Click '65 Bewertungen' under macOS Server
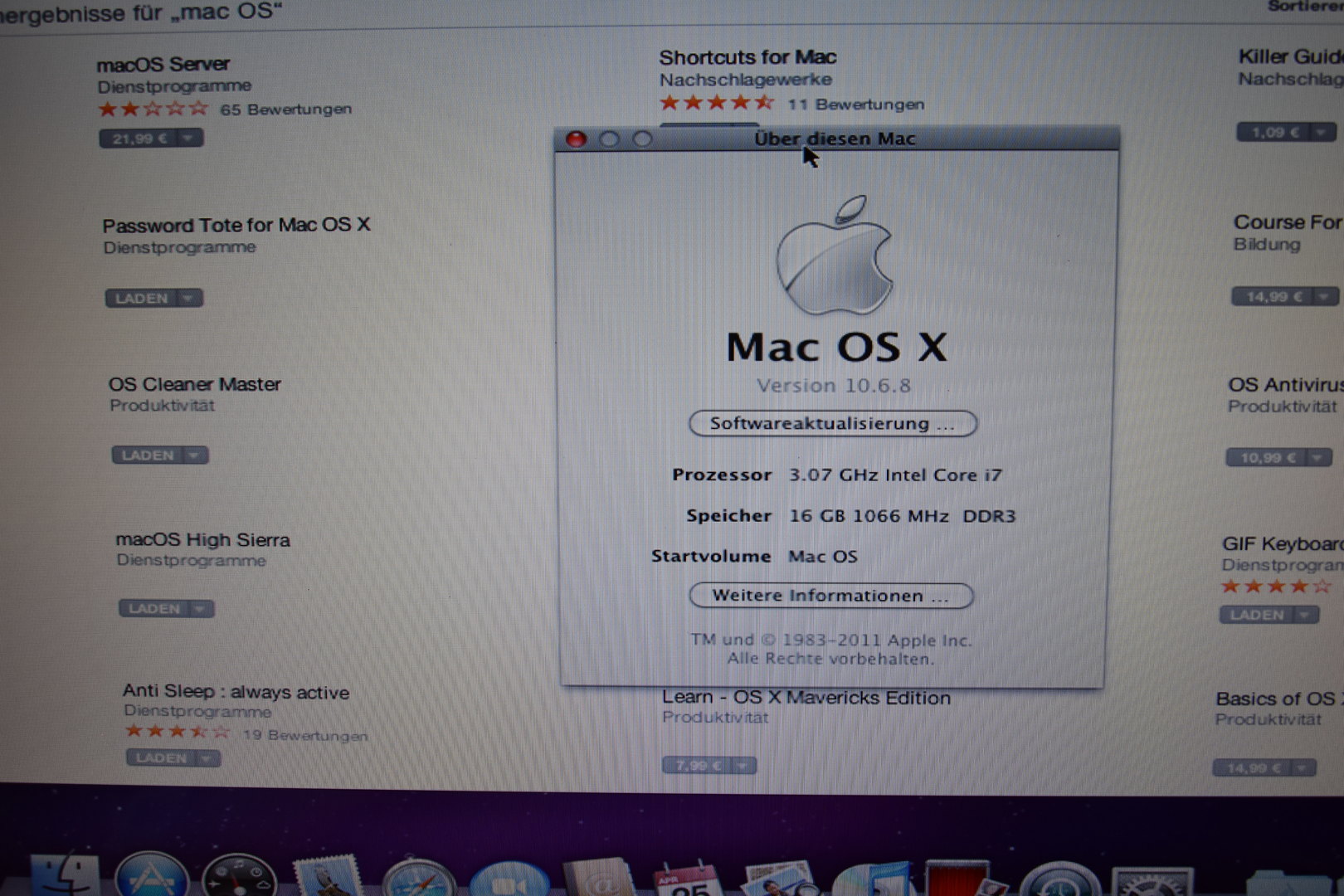Viewport: 1344px width, 896px height. click(286, 110)
